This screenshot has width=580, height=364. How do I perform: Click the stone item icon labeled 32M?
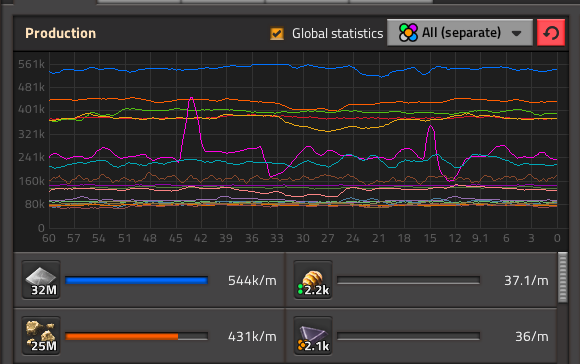coord(41,280)
